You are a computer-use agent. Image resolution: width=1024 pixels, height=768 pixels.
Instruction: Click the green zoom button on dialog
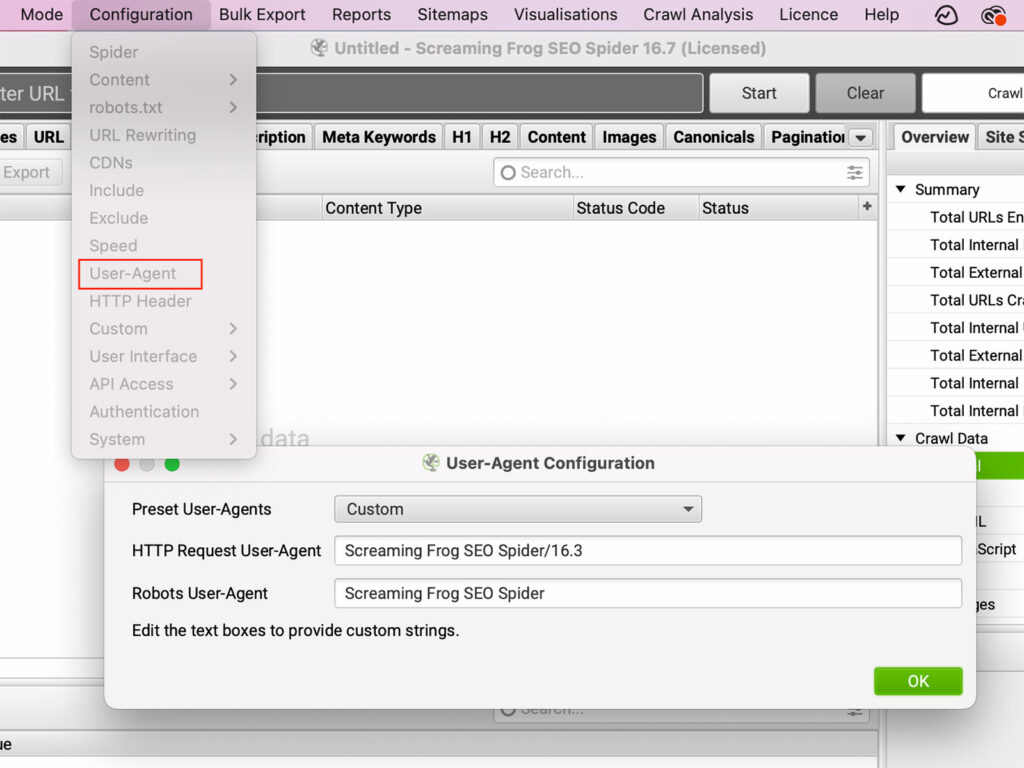coord(172,464)
